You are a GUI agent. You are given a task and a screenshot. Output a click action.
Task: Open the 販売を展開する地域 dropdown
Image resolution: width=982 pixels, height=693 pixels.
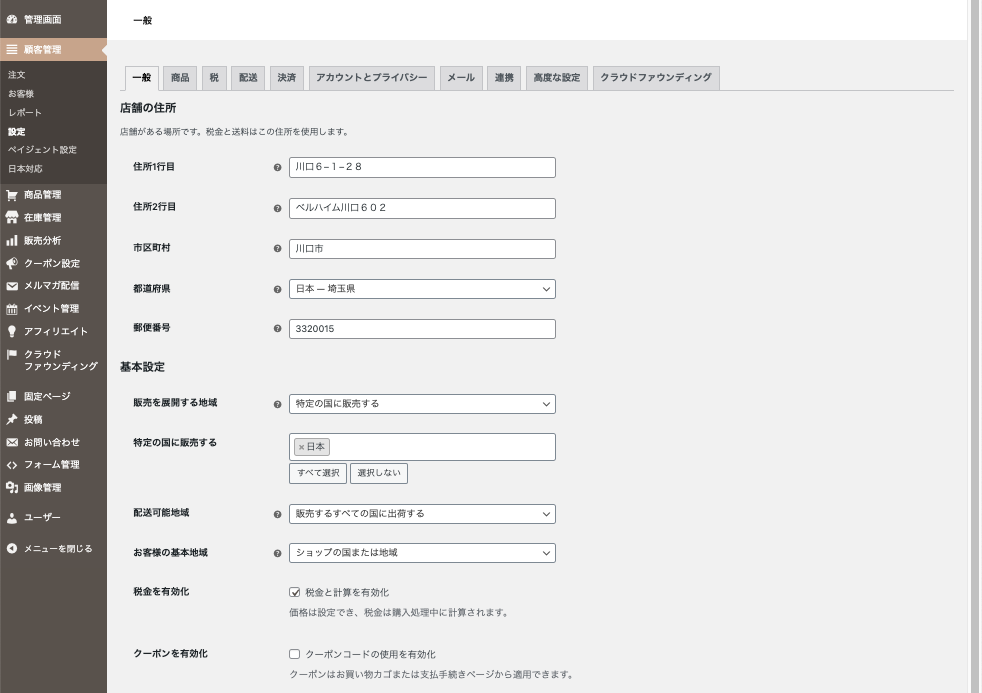[422, 404]
